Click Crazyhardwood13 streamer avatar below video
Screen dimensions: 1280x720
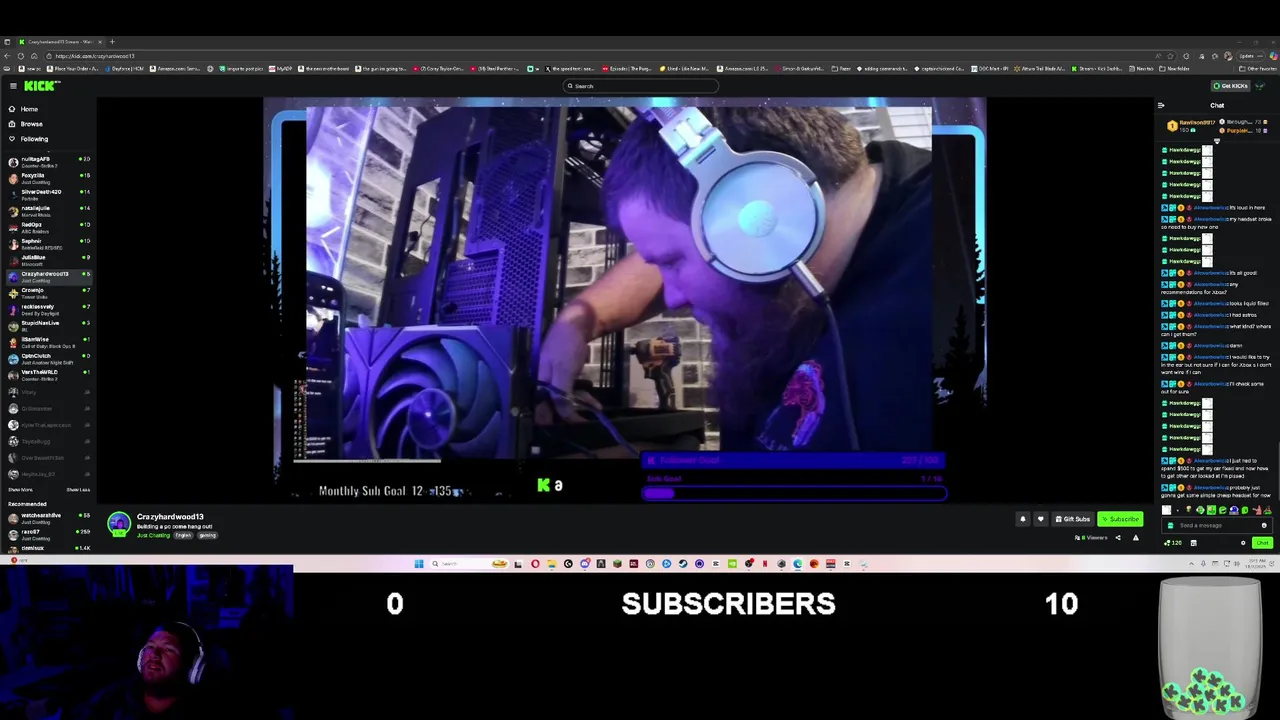click(119, 524)
